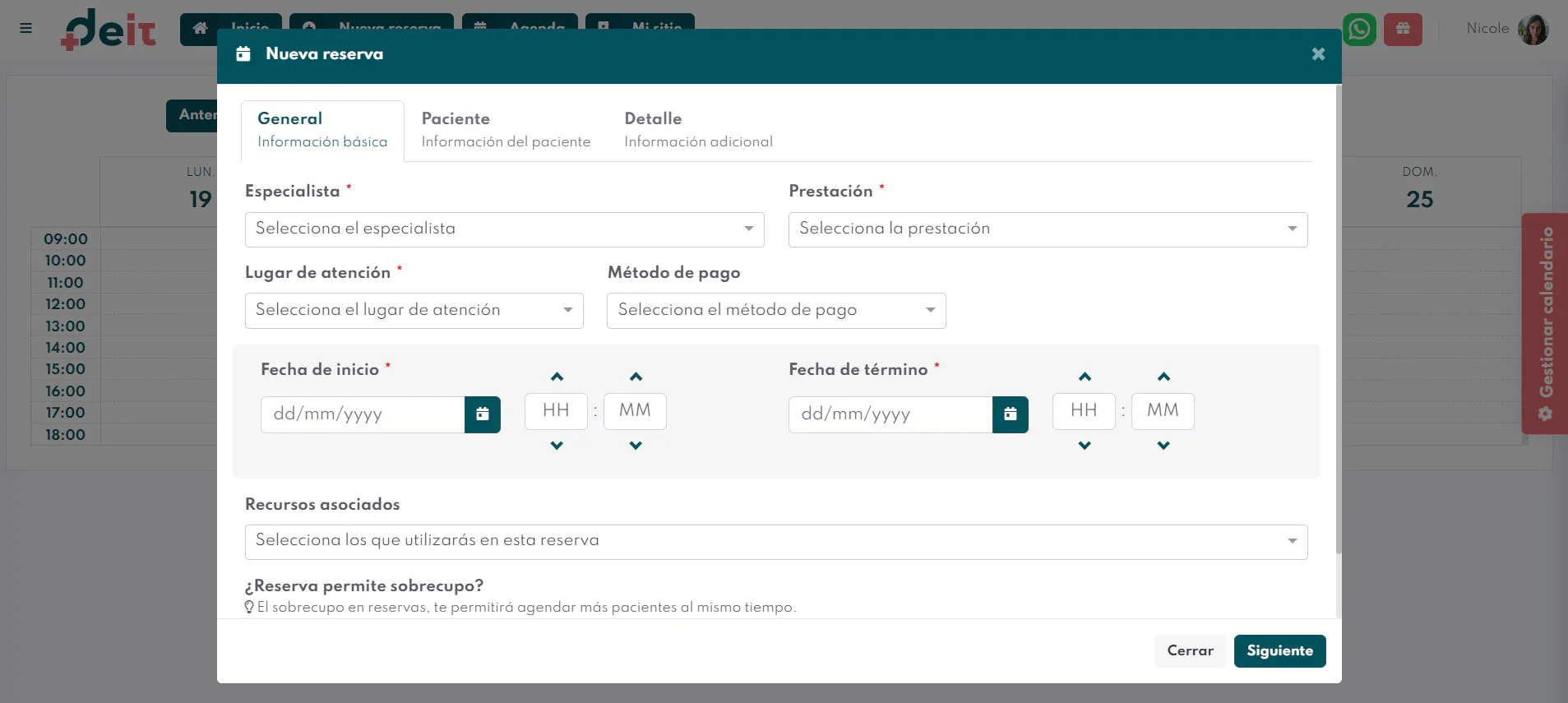Increase the end time minutes
The height and width of the screenshot is (703, 1568).
1163,377
